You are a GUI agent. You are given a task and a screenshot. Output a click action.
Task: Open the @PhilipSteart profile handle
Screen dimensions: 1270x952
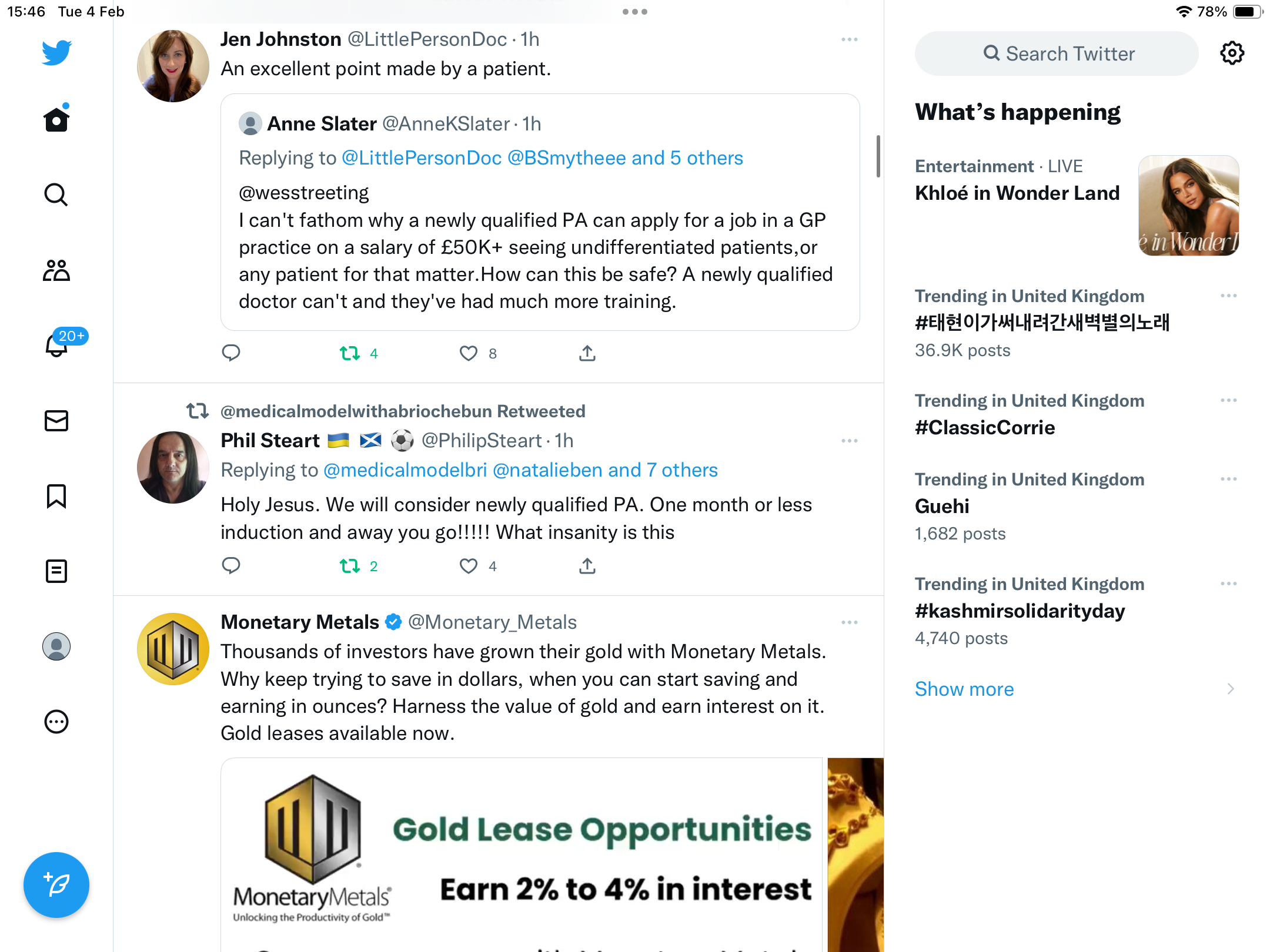click(482, 441)
